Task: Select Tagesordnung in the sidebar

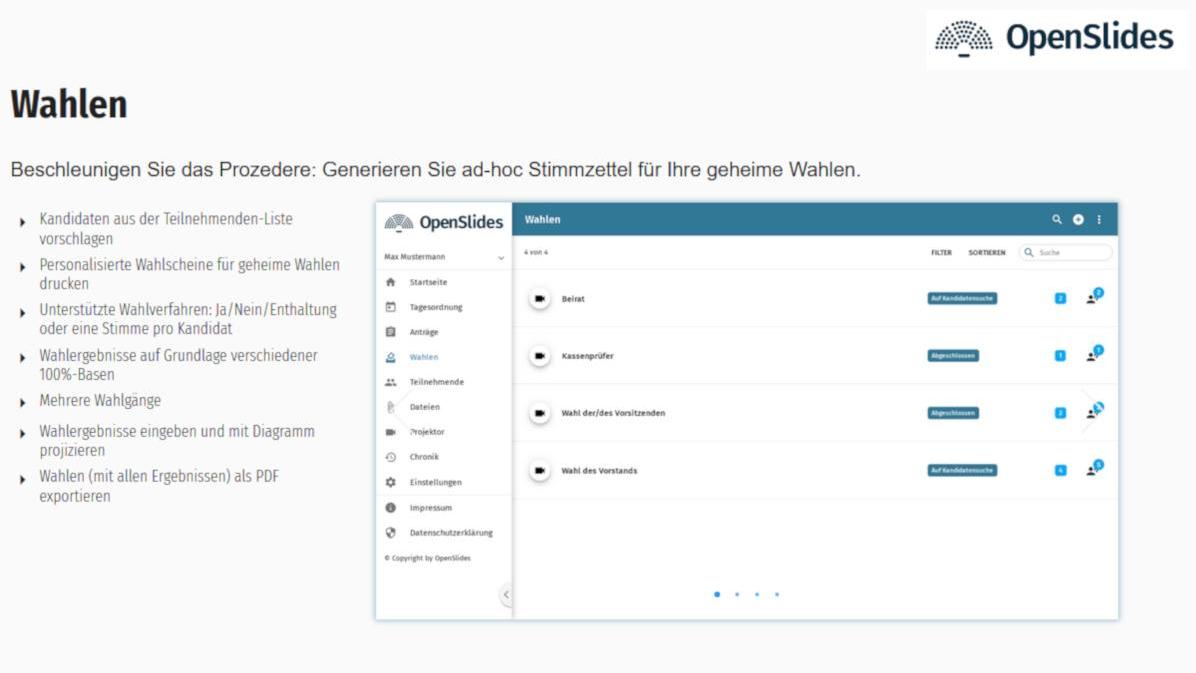Action: (x=436, y=308)
